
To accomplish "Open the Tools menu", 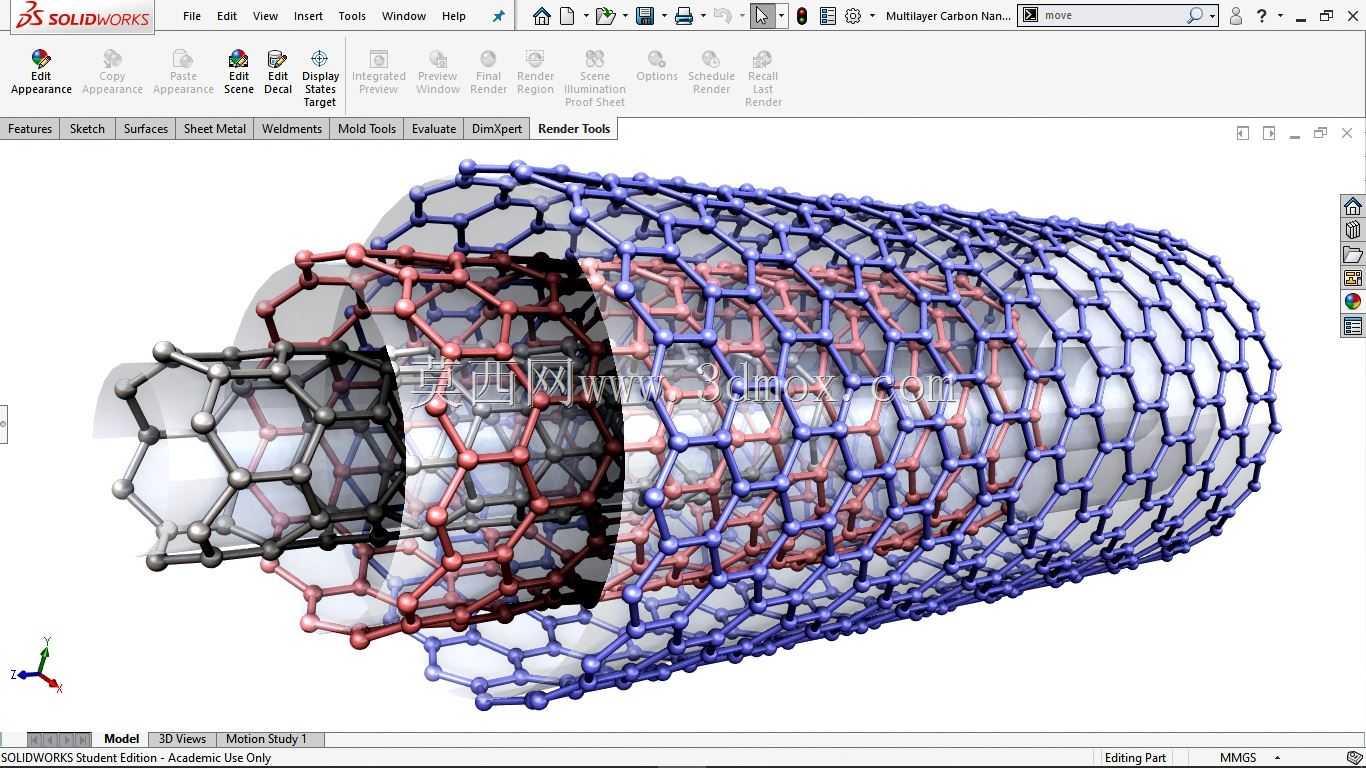I will (x=352, y=16).
